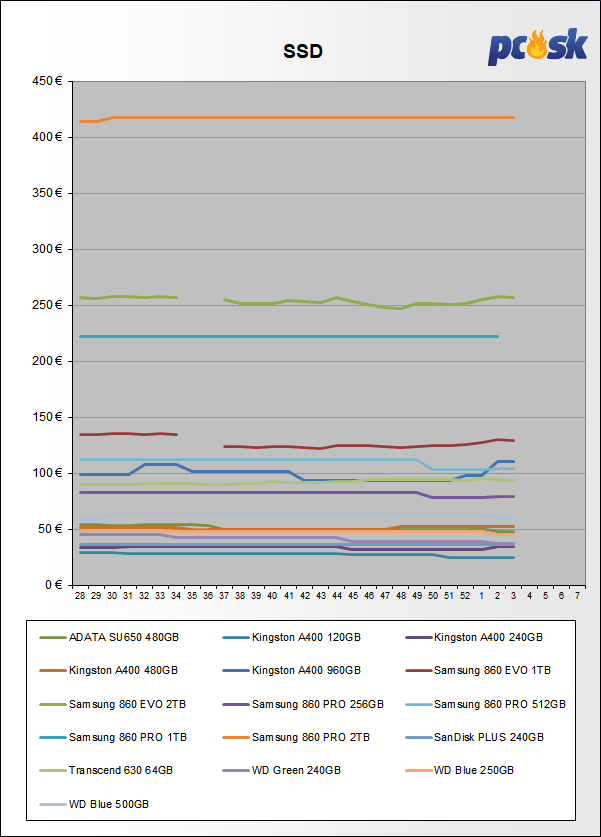601x837 pixels.
Task: Click the Samsung 860 PRO 2TB legend entry
Action: coord(296,737)
